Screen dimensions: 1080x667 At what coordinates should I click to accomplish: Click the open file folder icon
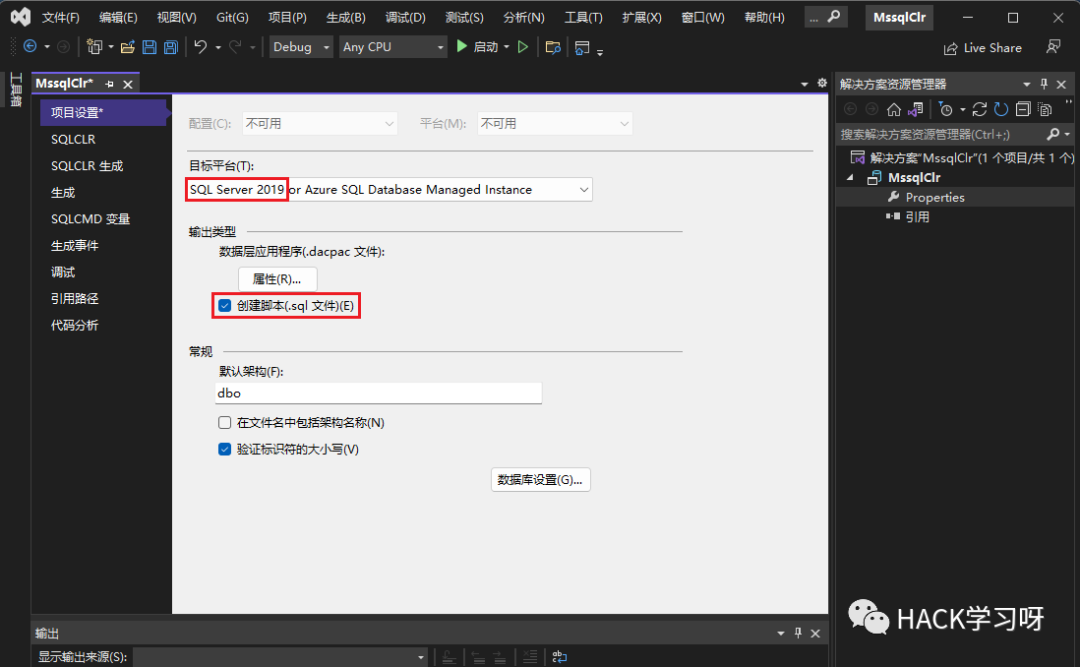[127, 47]
